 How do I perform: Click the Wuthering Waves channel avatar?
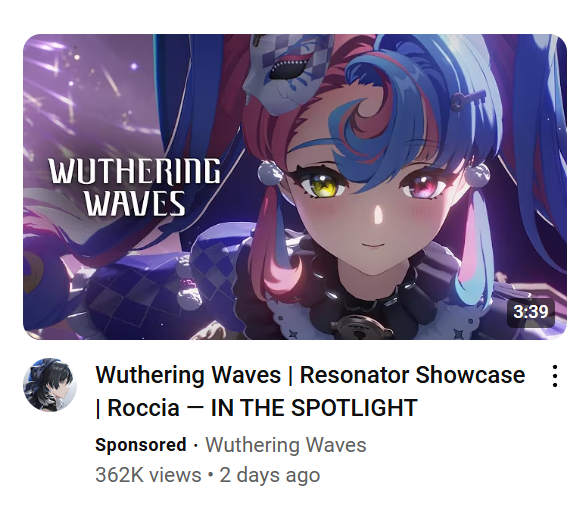[50, 384]
